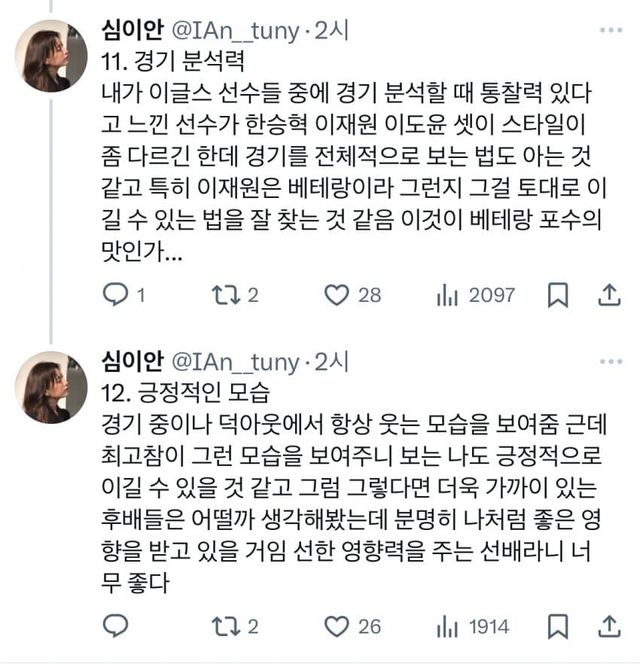Reply to the 경기 분석력 tweet

click(x=117, y=295)
